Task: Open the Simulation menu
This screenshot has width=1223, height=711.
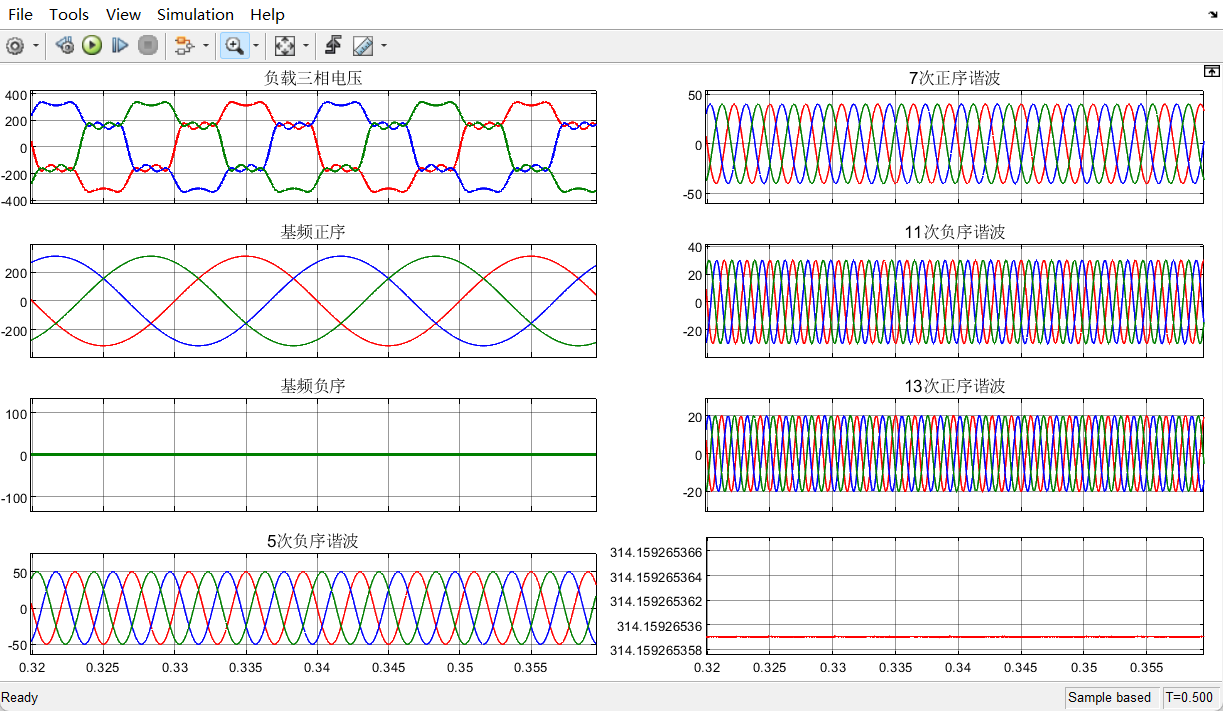Action: (195, 14)
